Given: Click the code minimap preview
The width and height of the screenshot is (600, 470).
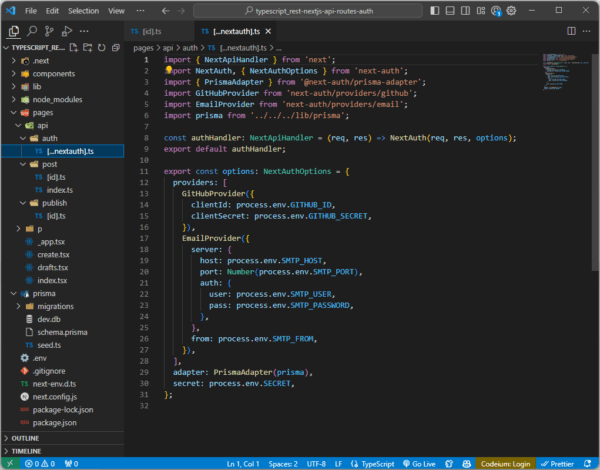Looking at the screenshot, I should tap(566, 72).
